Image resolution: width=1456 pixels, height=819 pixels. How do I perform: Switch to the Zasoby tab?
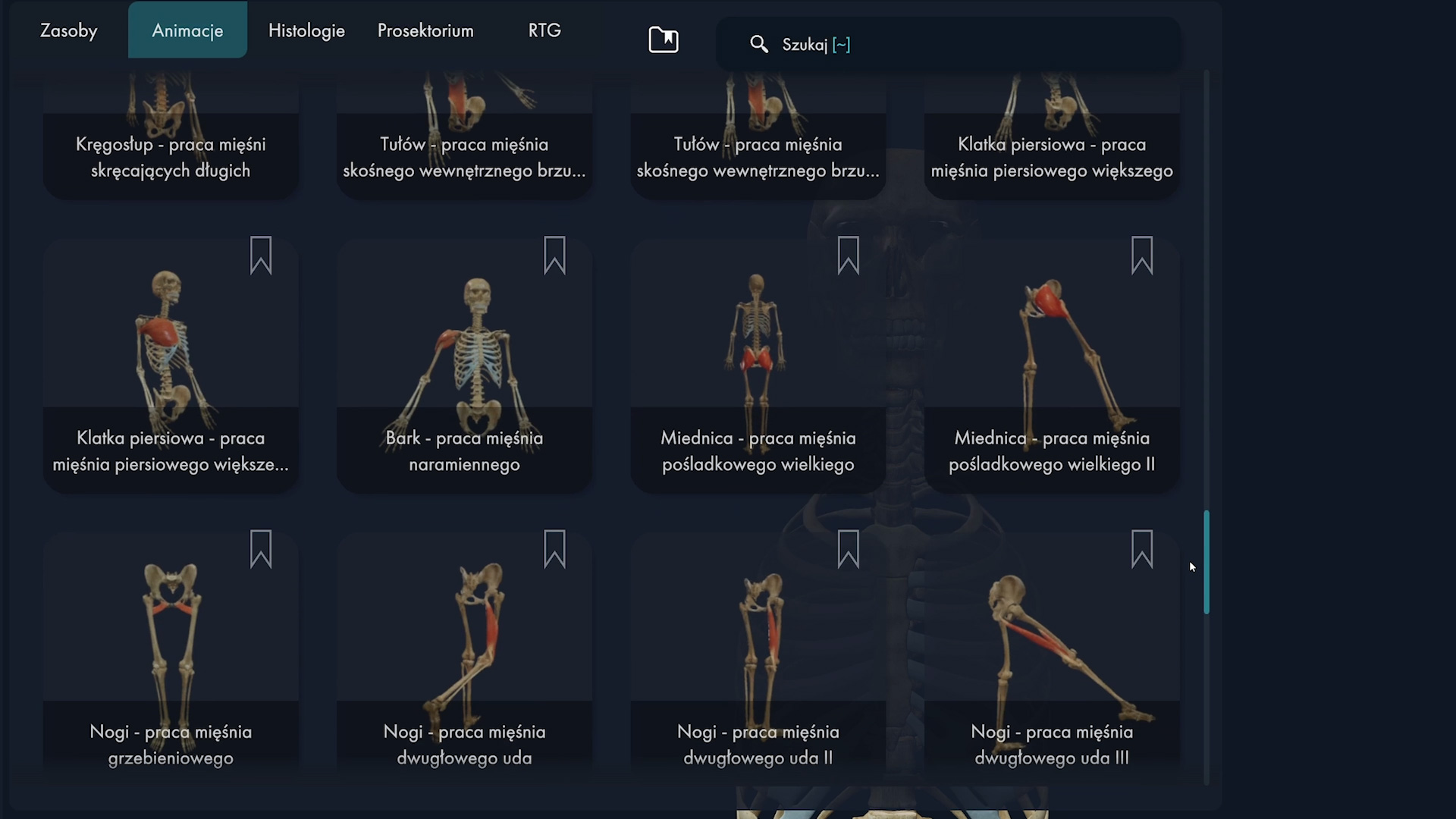[x=69, y=30]
